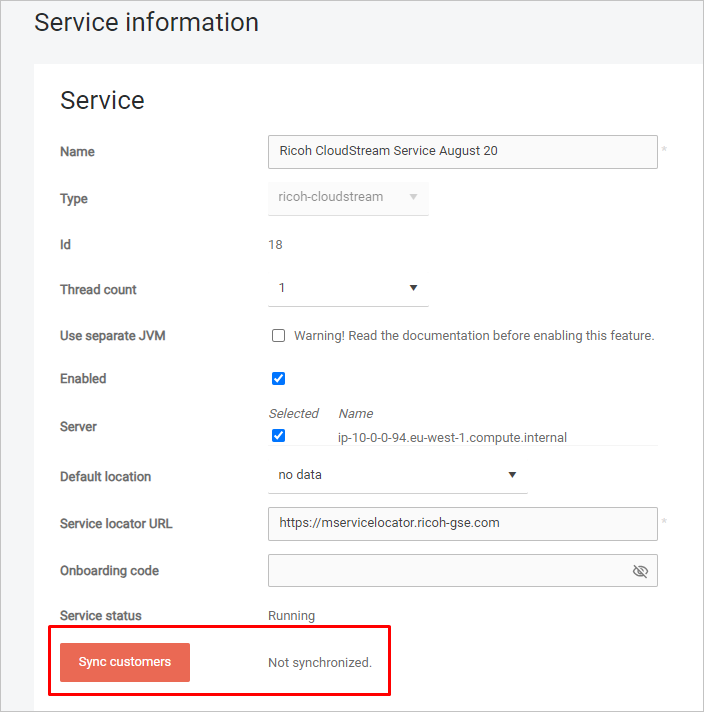This screenshot has width=704, height=712.
Task: Click the JVM warning documentation text
Action: [x=474, y=336]
